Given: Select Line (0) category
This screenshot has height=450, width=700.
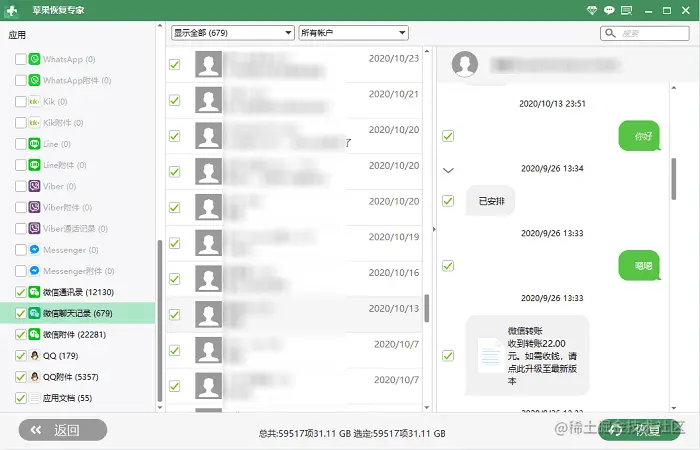Looking at the screenshot, I should coord(78,144).
